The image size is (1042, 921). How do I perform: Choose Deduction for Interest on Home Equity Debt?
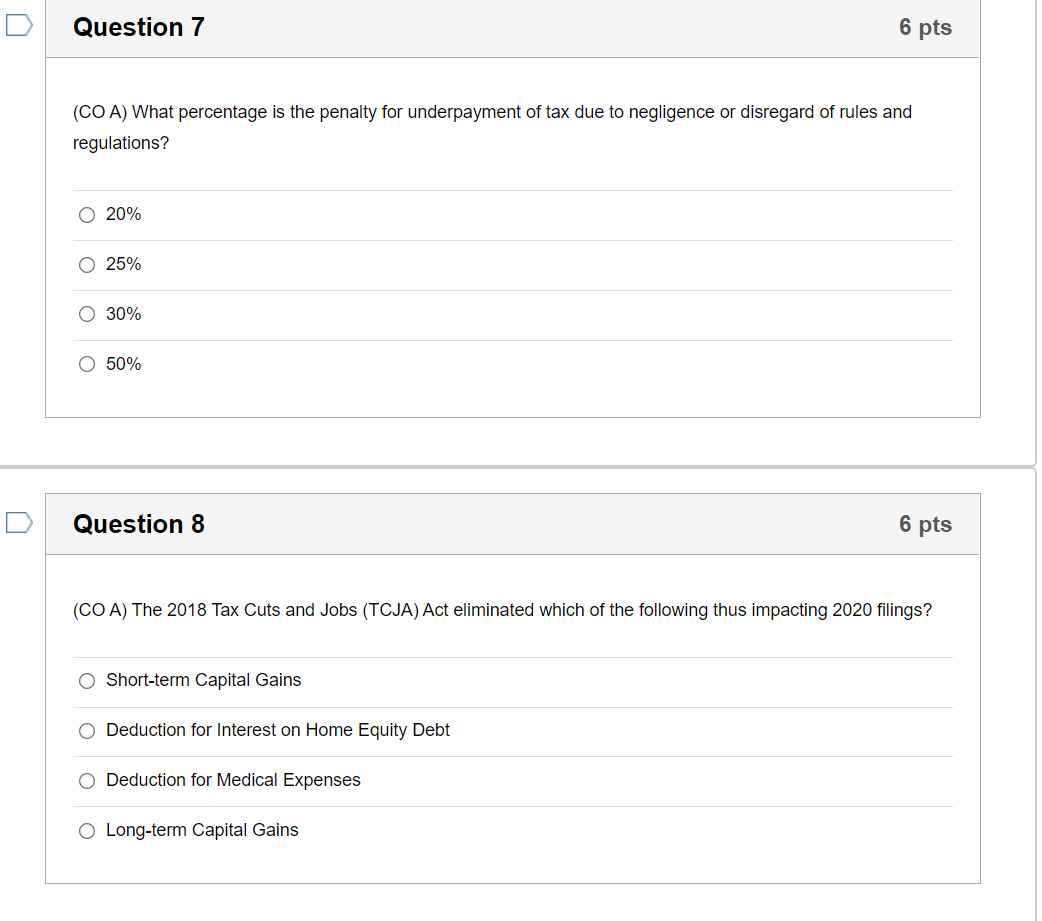[x=87, y=731]
